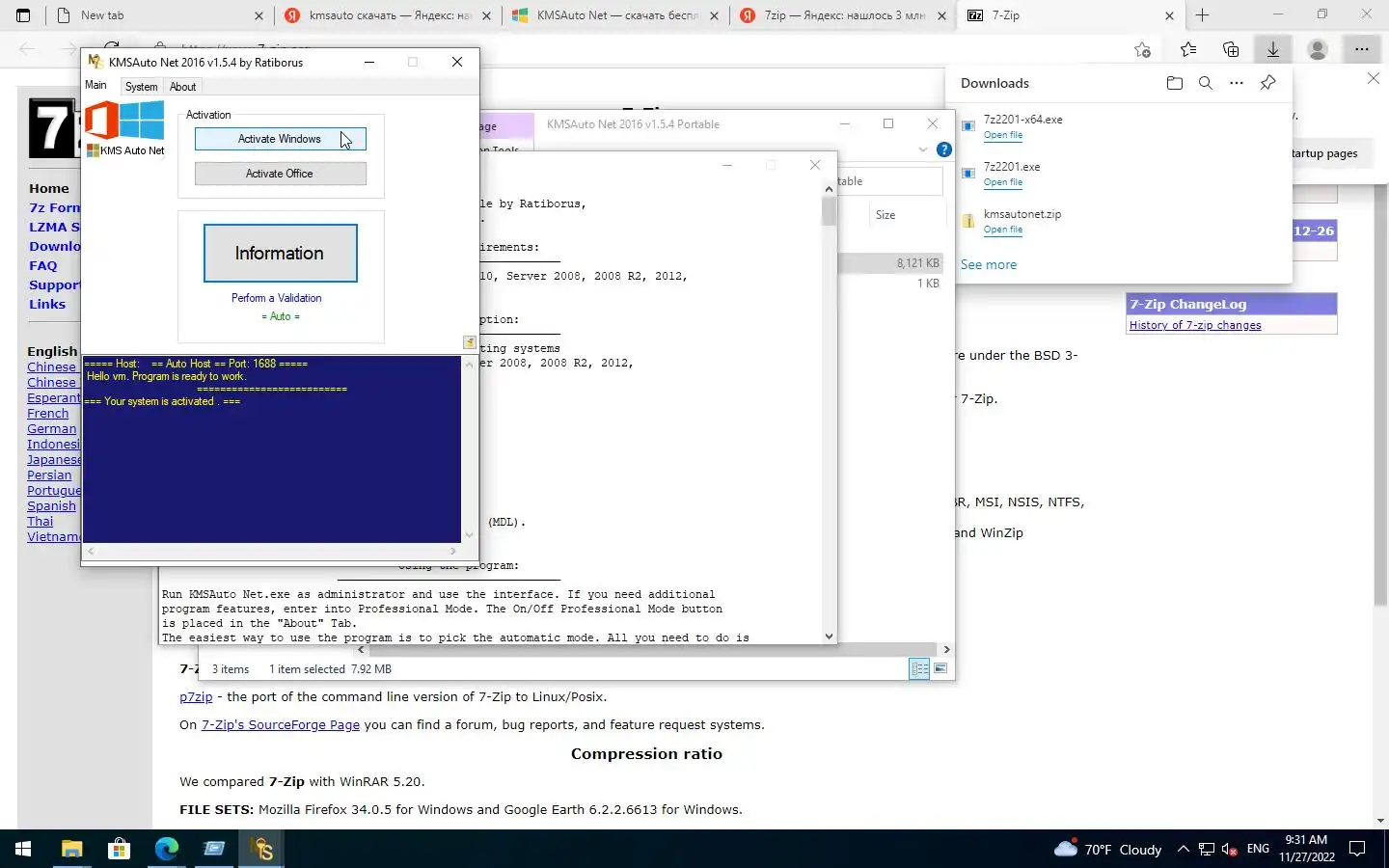Click the 7z2201-x64.exe file icon
Screen dimensions: 1389x868
968,126
